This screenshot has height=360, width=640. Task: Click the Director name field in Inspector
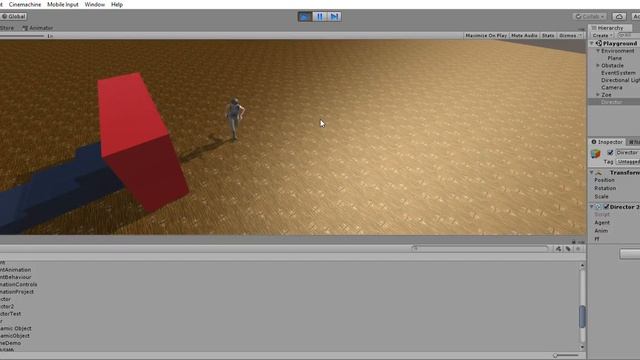click(x=628, y=153)
